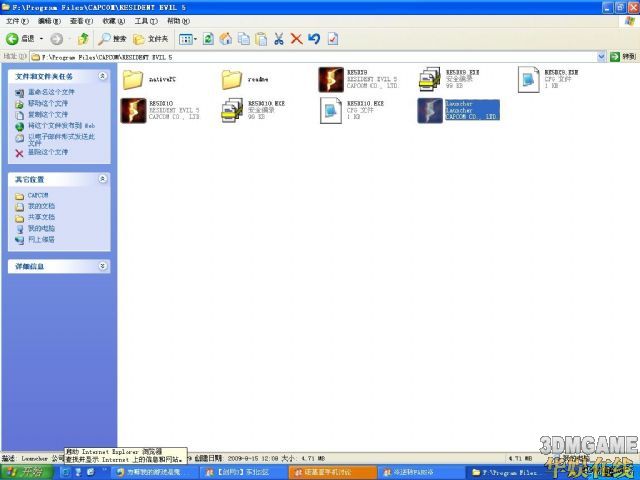640x480 pixels.
Task: Open the Views dropdown in the toolbar
Action: coord(188,39)
